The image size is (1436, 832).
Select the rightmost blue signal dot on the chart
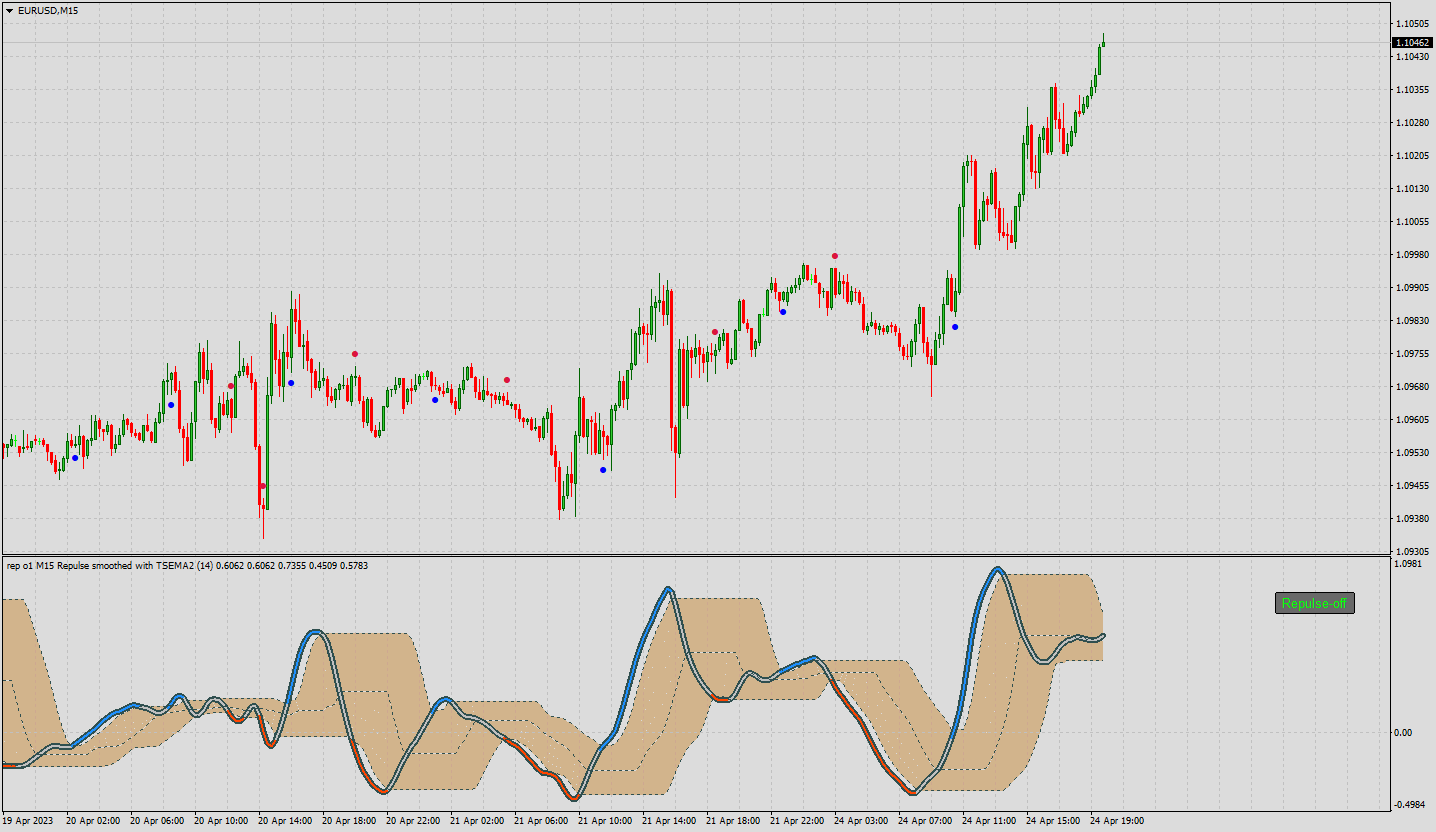point(955,327)
